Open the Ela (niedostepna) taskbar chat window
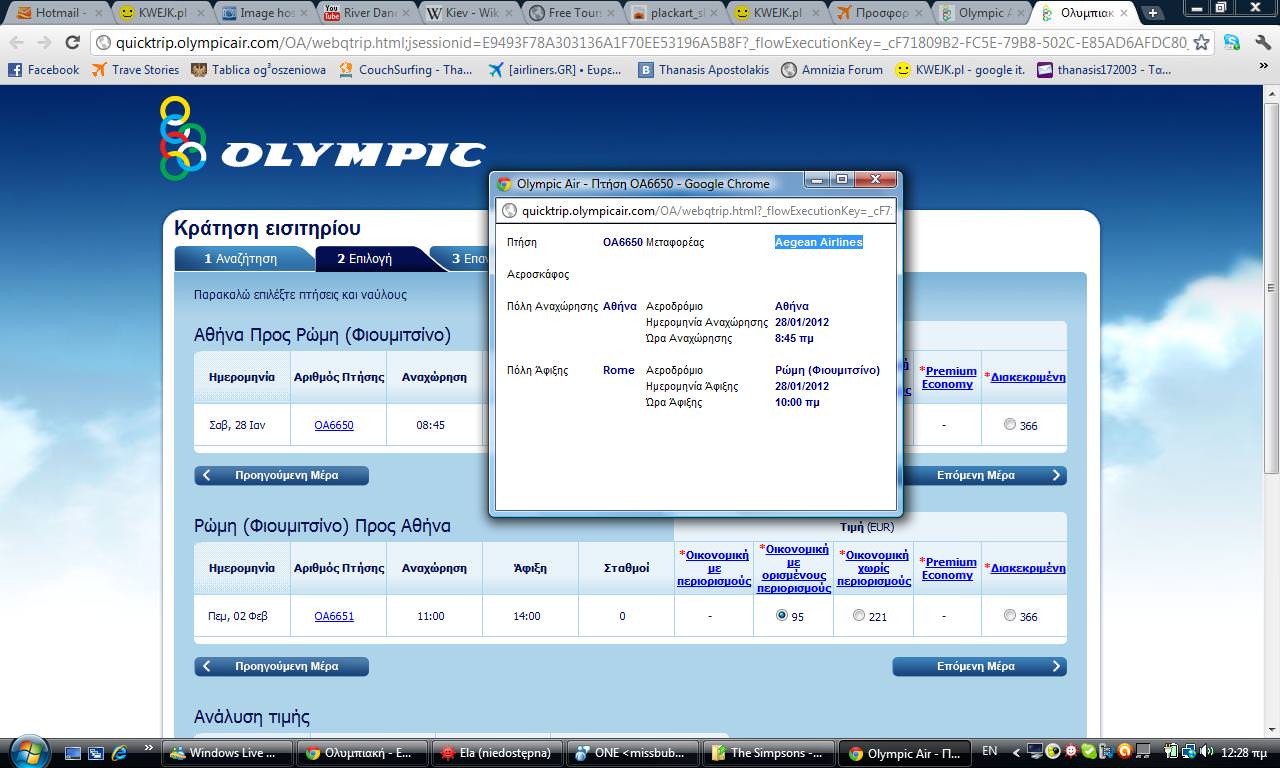 point(497,753)
